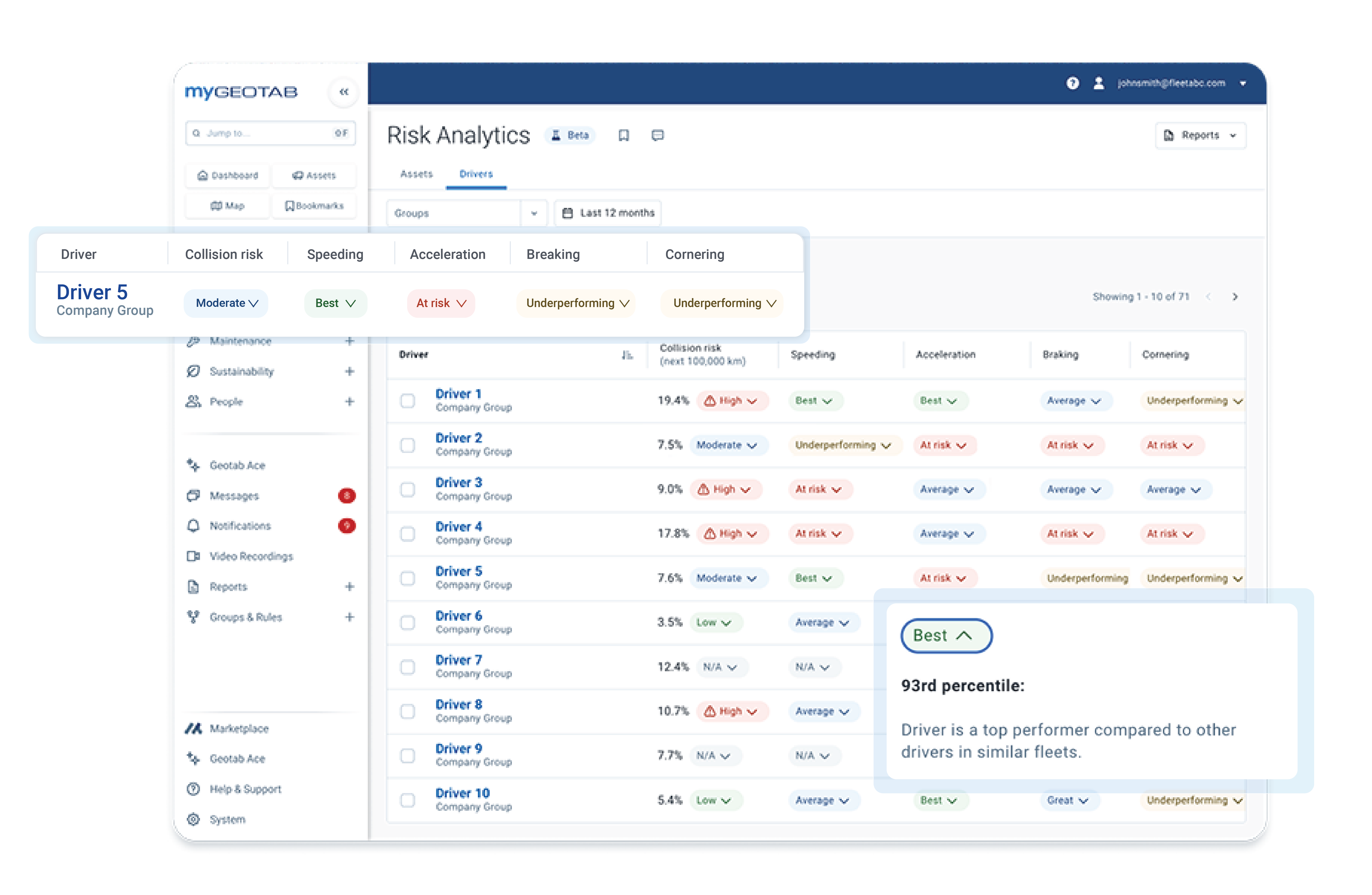Open Video Recordings in the sidebar

(250, 556)
